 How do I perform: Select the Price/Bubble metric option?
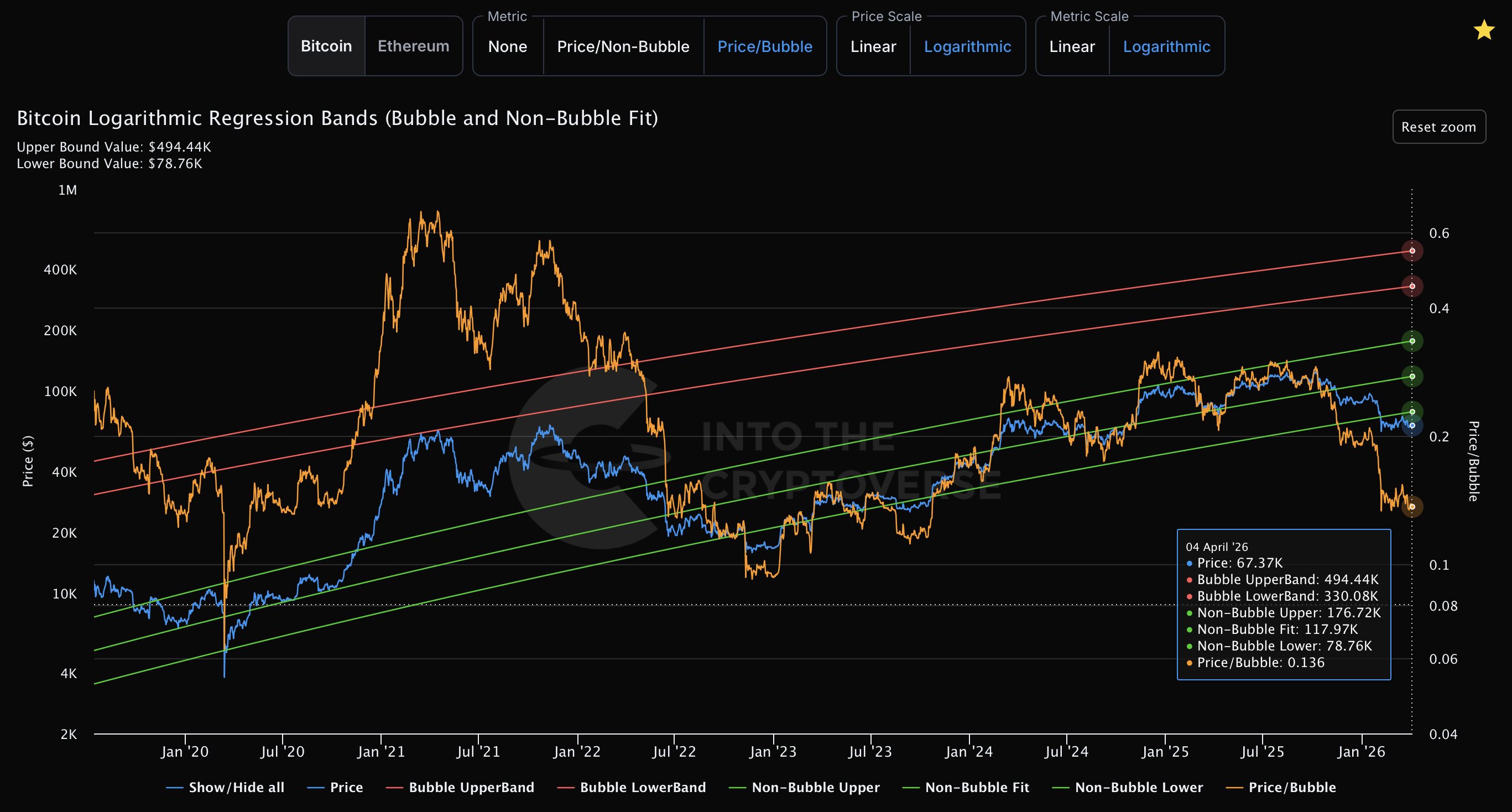tap(765, 47)
